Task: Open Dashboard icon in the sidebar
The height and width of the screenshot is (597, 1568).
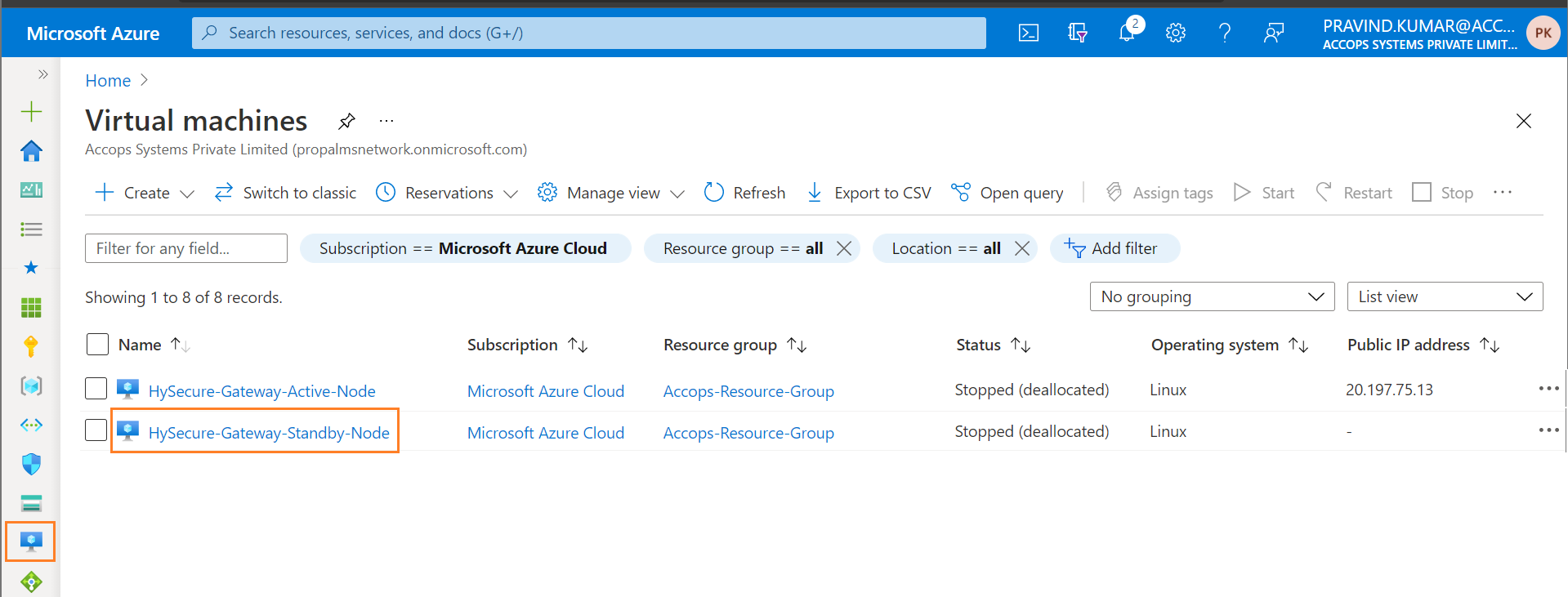Action: (x=31, y=189)
